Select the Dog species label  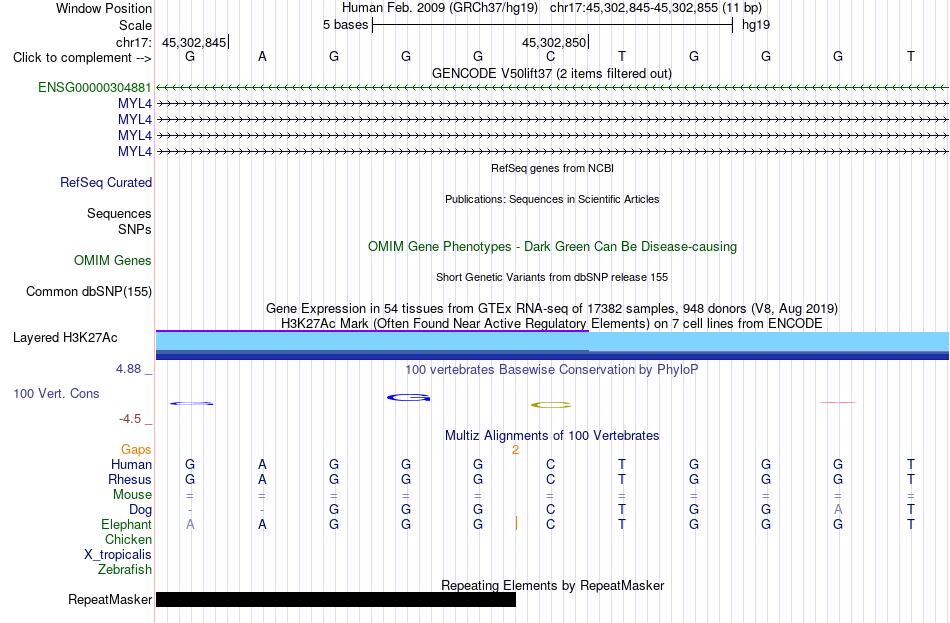click(x=141, y=510)
